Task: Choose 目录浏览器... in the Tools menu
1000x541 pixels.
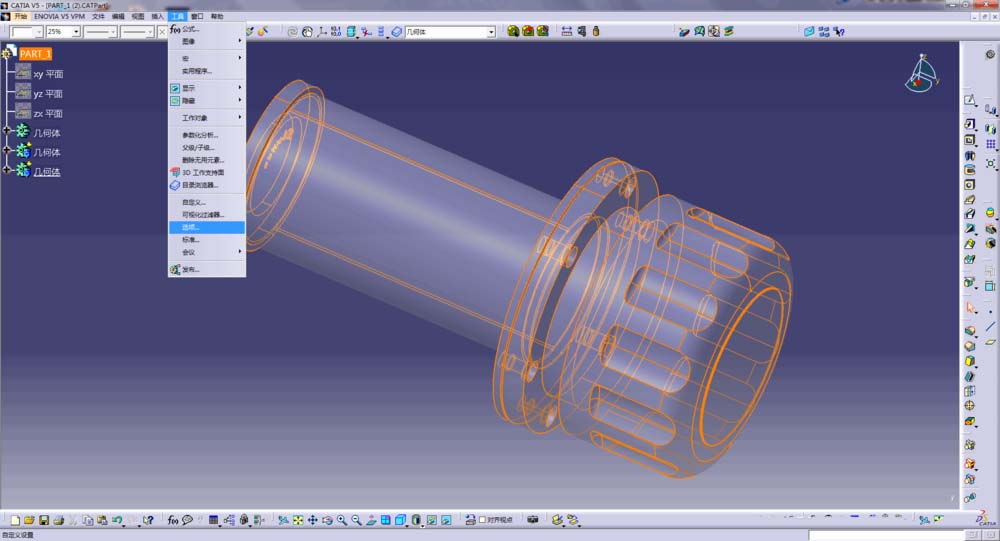Action: coord(207,185)
